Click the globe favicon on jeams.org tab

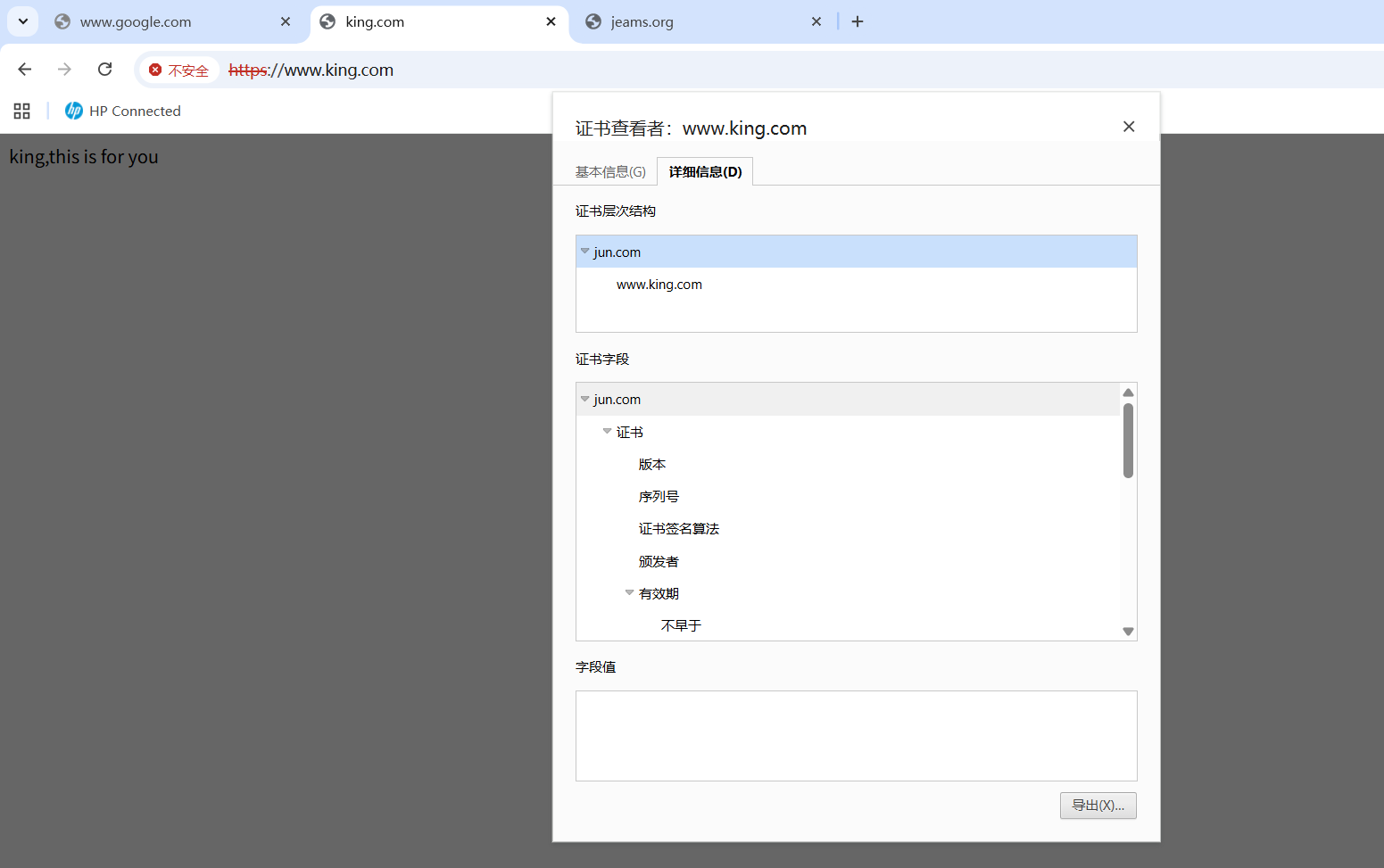tap(593, 21)
